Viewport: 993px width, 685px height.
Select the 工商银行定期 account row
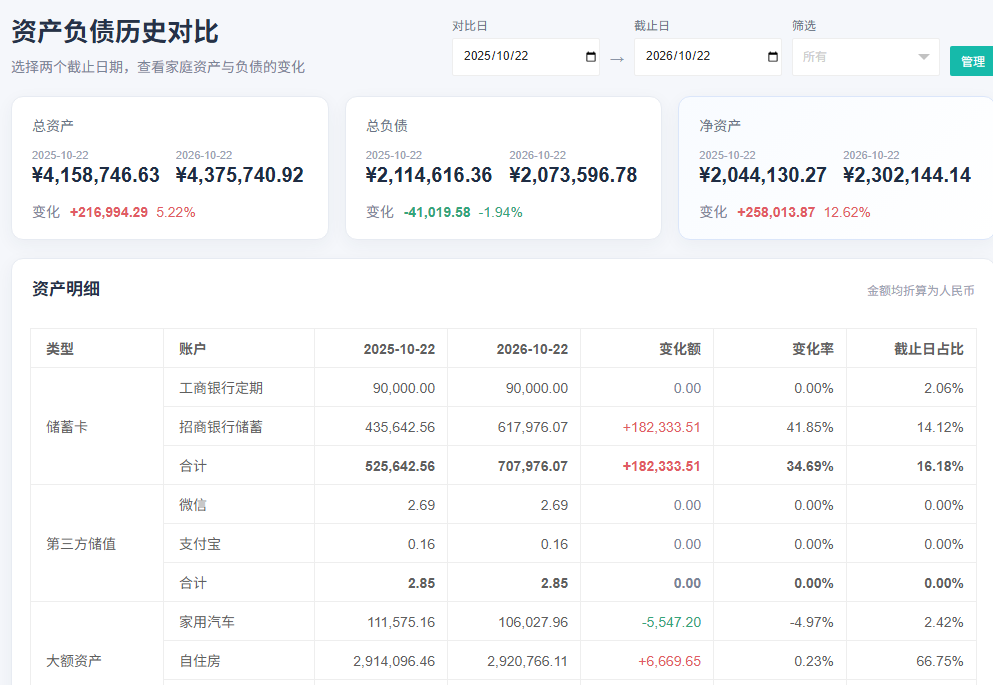[569, 387]
